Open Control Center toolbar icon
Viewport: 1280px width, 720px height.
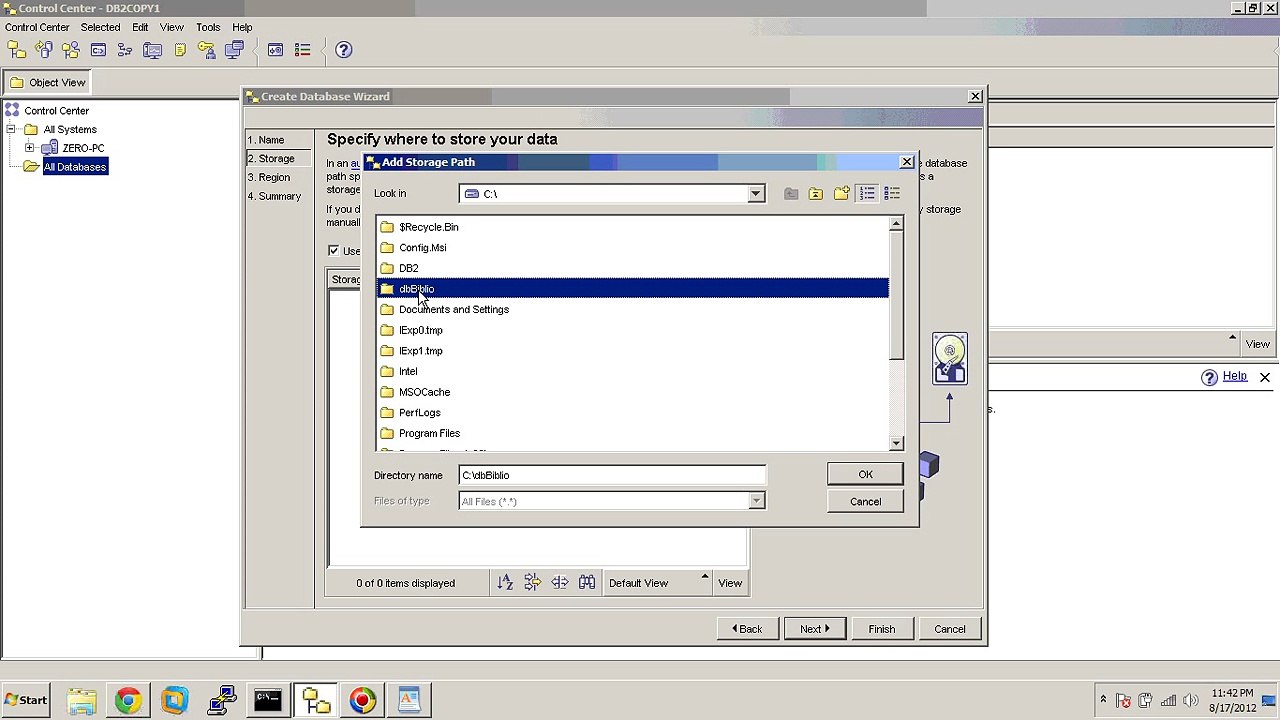[x=17, y=50]
